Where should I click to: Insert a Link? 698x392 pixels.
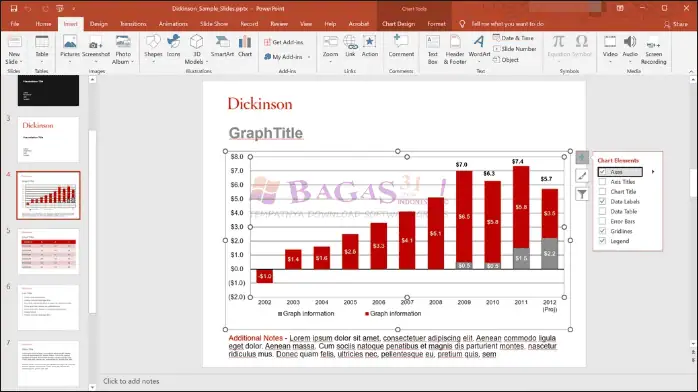pos(350,46)
